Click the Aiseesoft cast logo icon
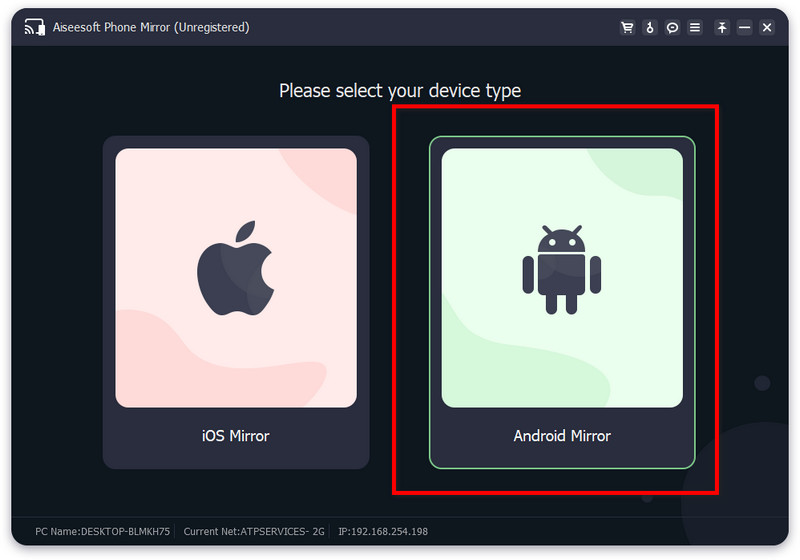 pos(33,28)
